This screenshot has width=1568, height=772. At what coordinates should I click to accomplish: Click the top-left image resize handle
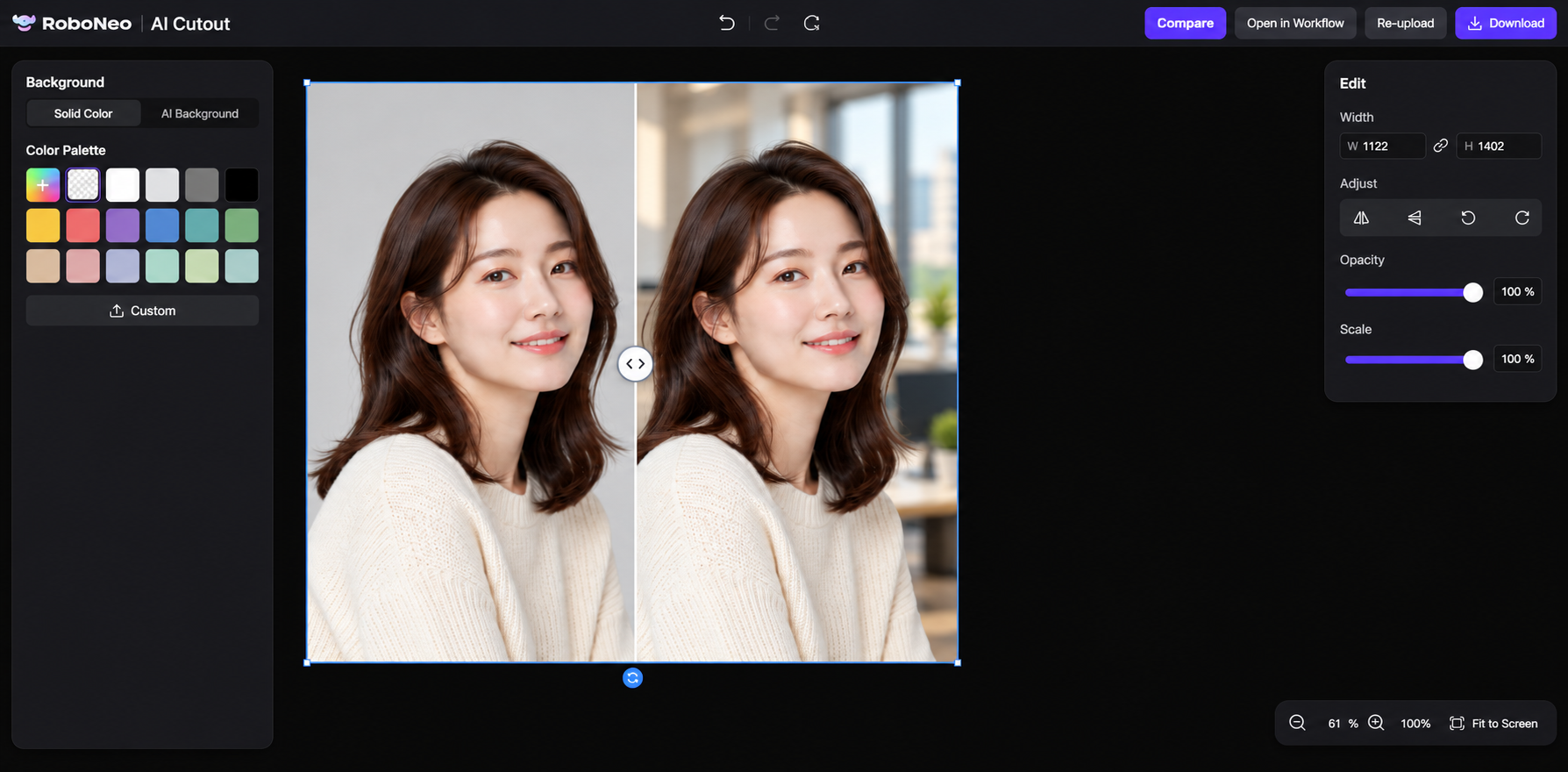[307, 82]
